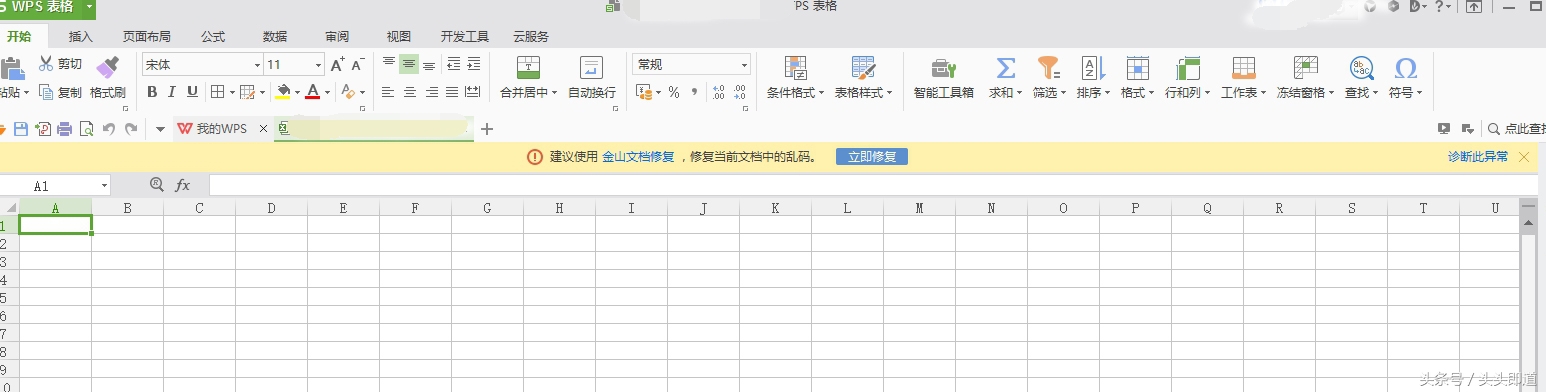This screenshot has height=392, width=1546.
Task: Increase font size with A+ icon
Action: click(x=337, y=64)
